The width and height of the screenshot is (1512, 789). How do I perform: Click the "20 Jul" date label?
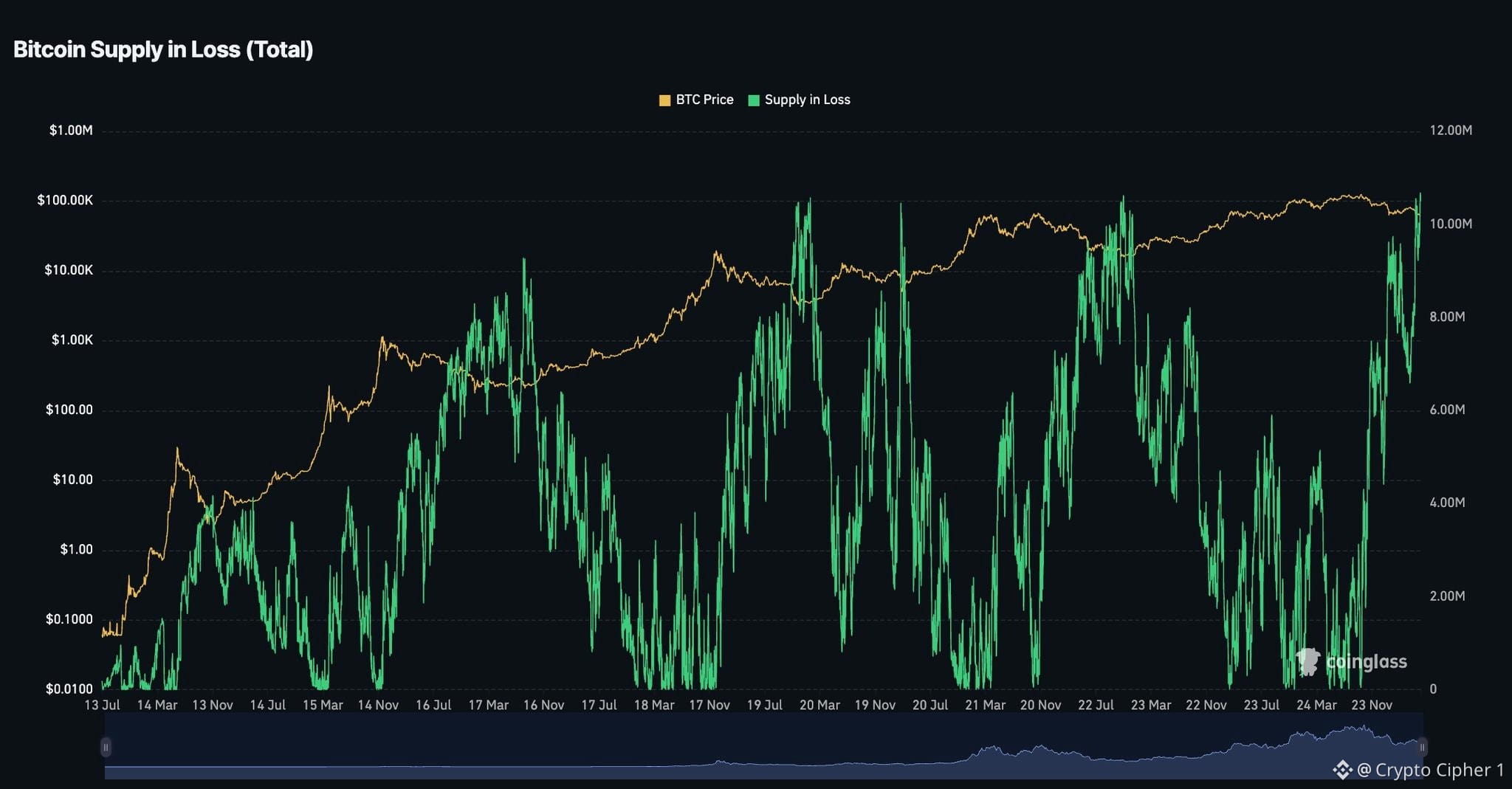pyautogui.click(x=930, y=705)
